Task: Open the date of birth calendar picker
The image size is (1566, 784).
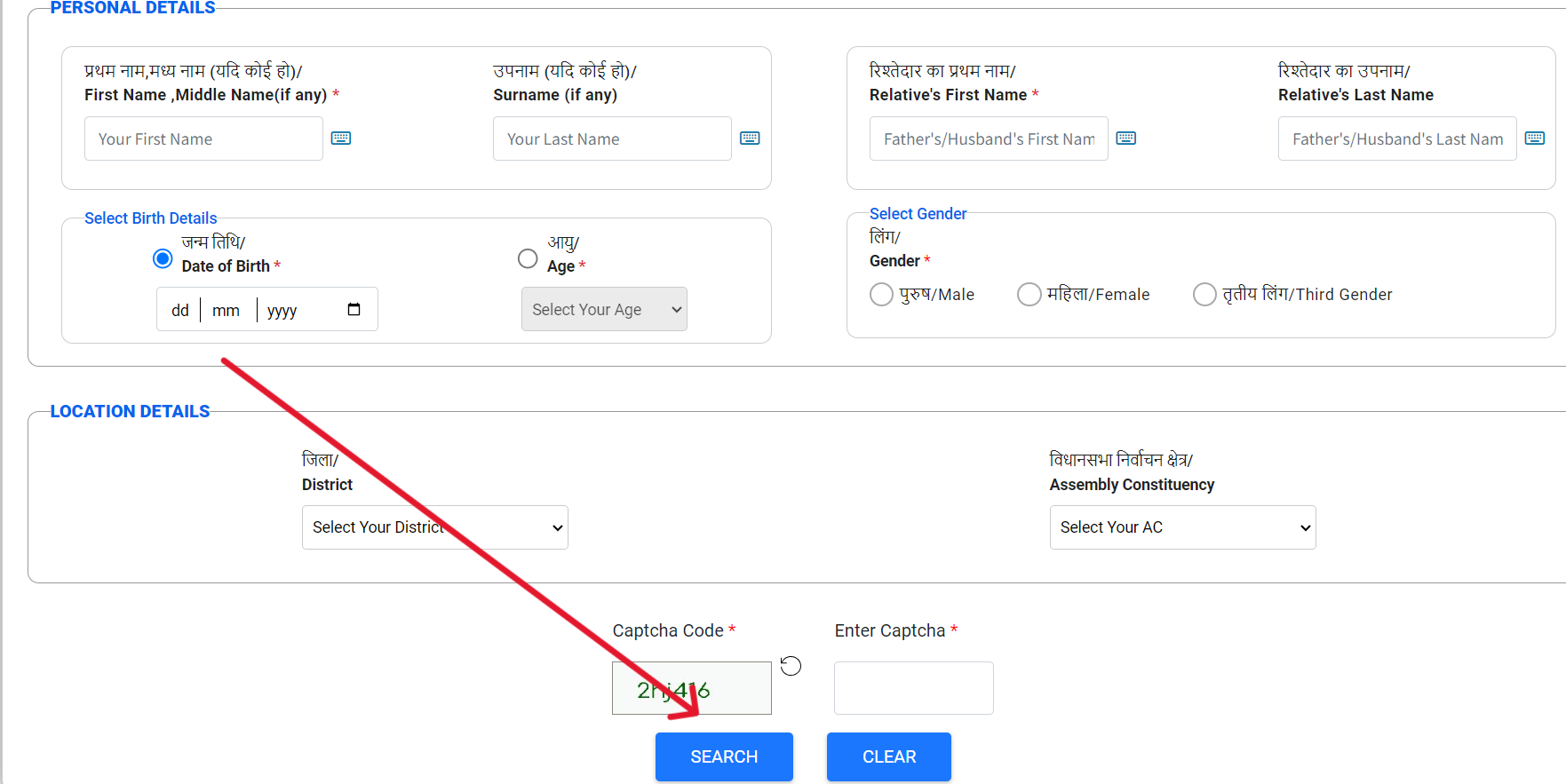Action: pyautogui.click(x=354, y=310)
